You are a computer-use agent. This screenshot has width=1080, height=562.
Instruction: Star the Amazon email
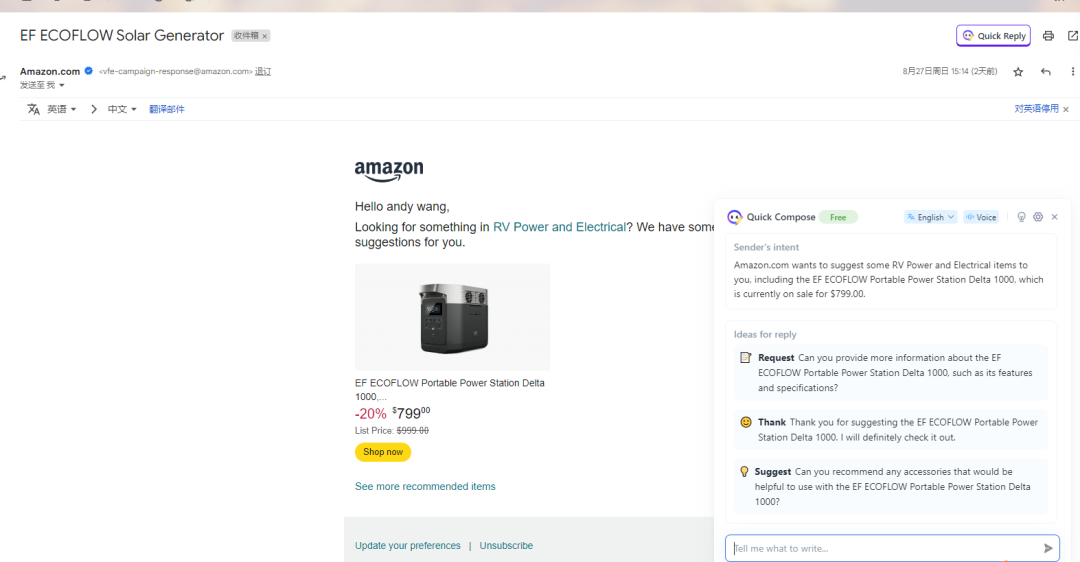[1018, 72]
